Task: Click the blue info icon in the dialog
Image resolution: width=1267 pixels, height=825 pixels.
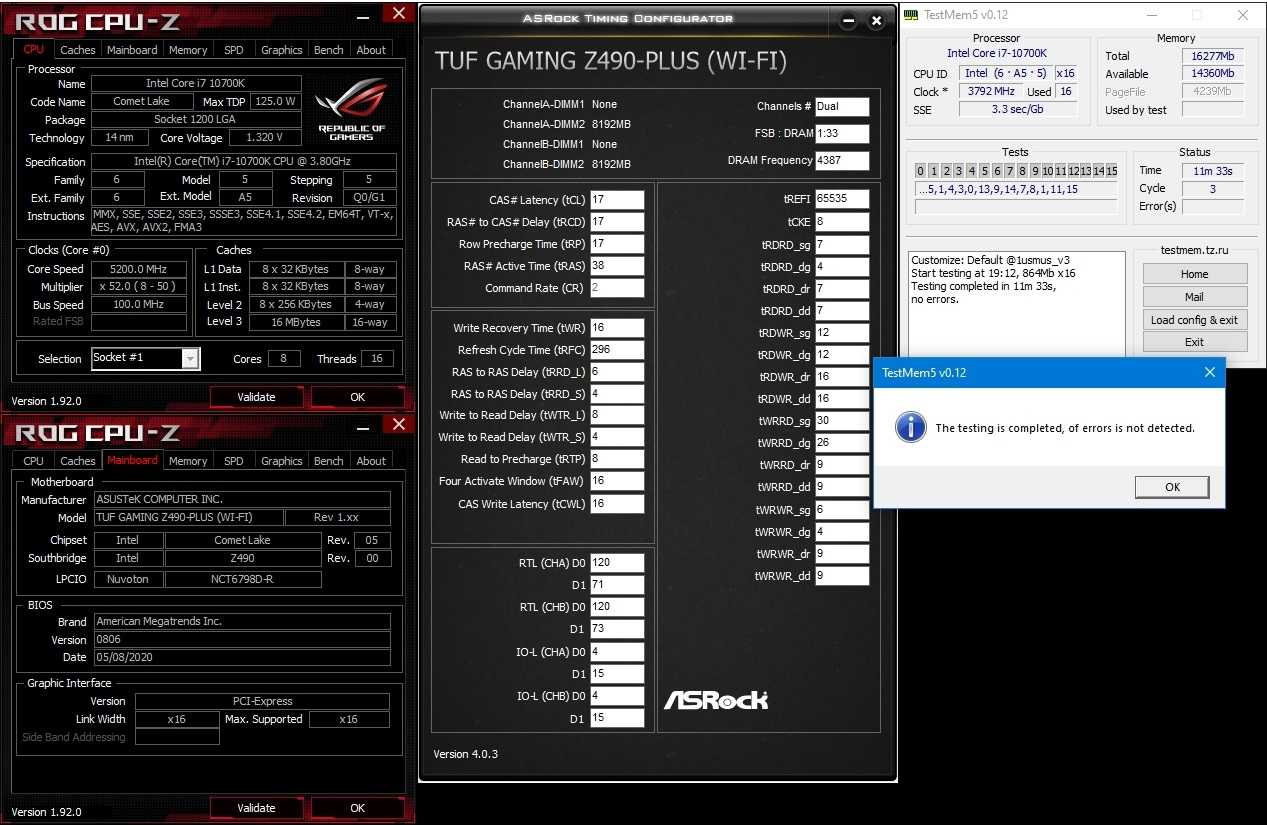Action: (910, 427)
